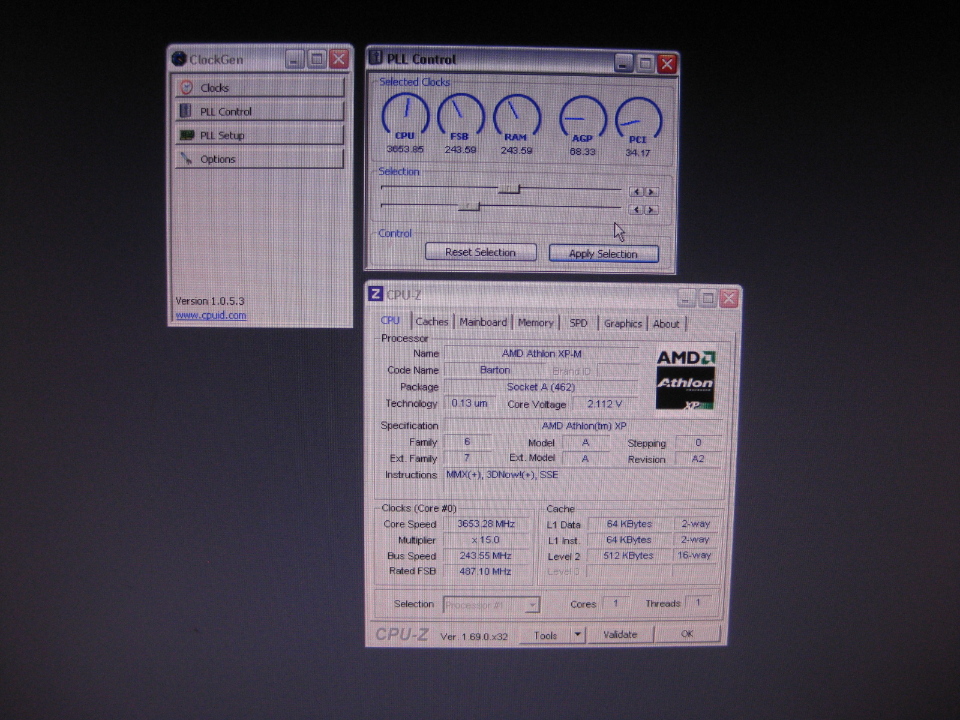Click the Threads value field
Image resolution: width=960 pixels, height=720 pixels.
[x=699, y=602]
